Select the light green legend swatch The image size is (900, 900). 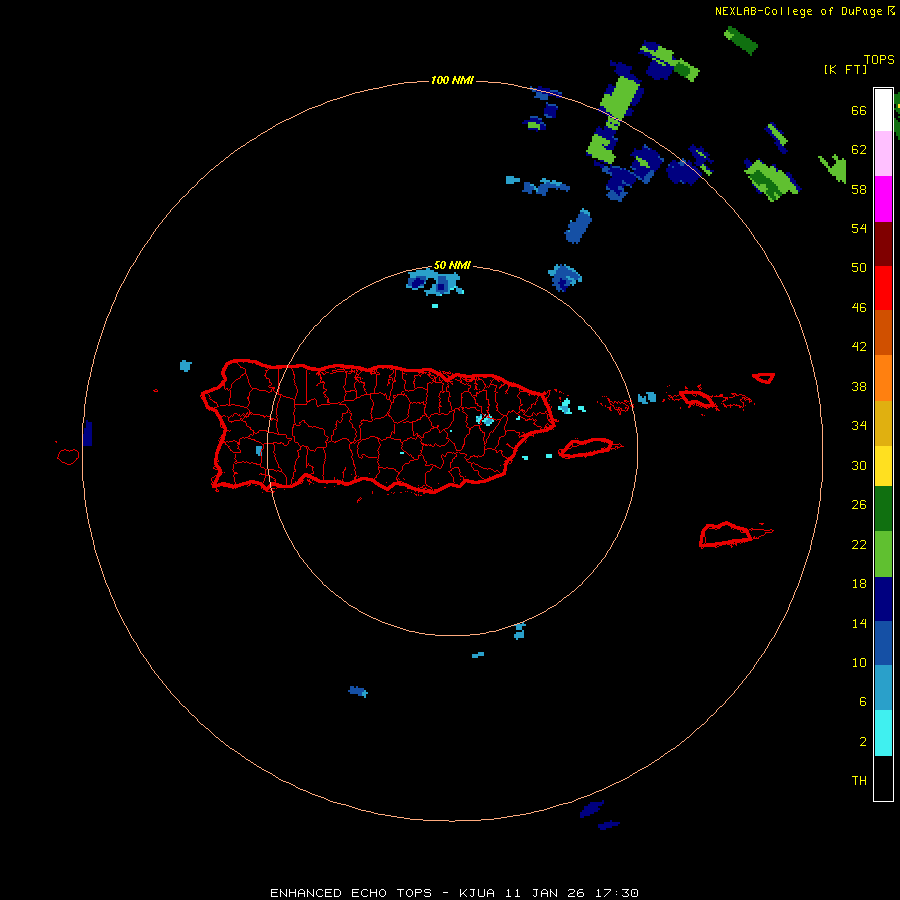click(883, 554)
